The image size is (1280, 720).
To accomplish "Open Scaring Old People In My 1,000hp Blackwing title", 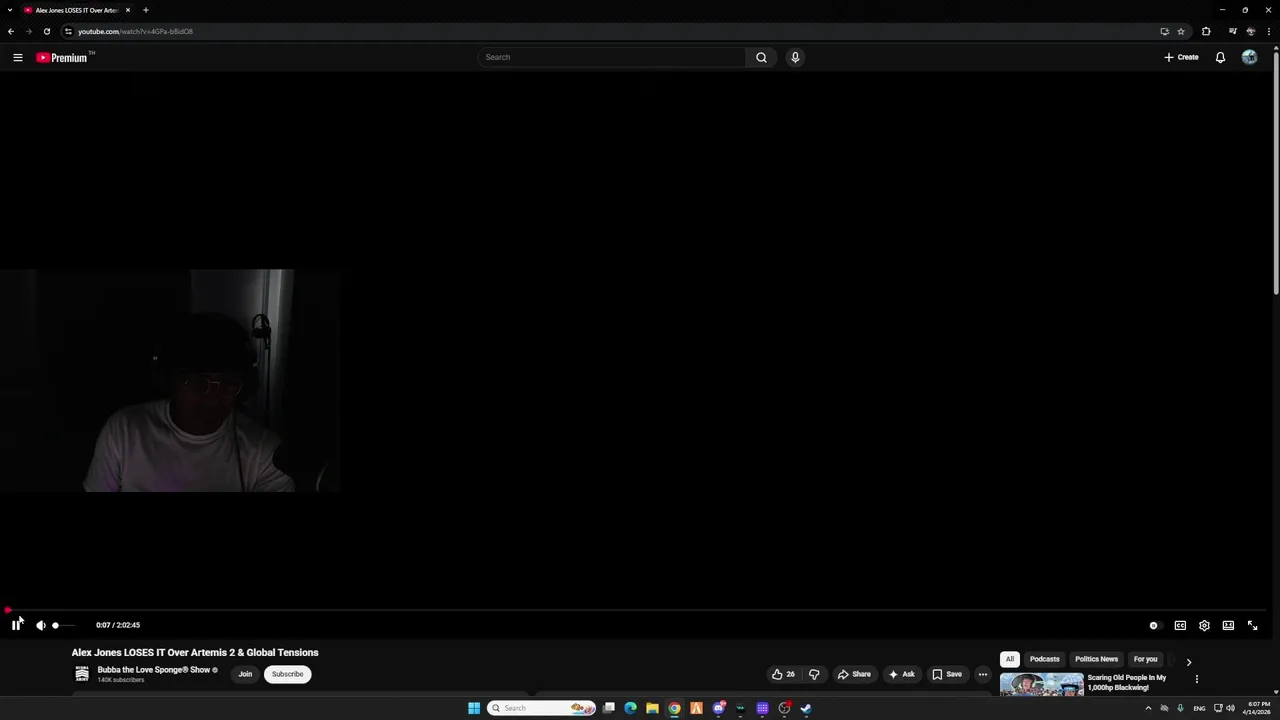I will [1127, 682].
